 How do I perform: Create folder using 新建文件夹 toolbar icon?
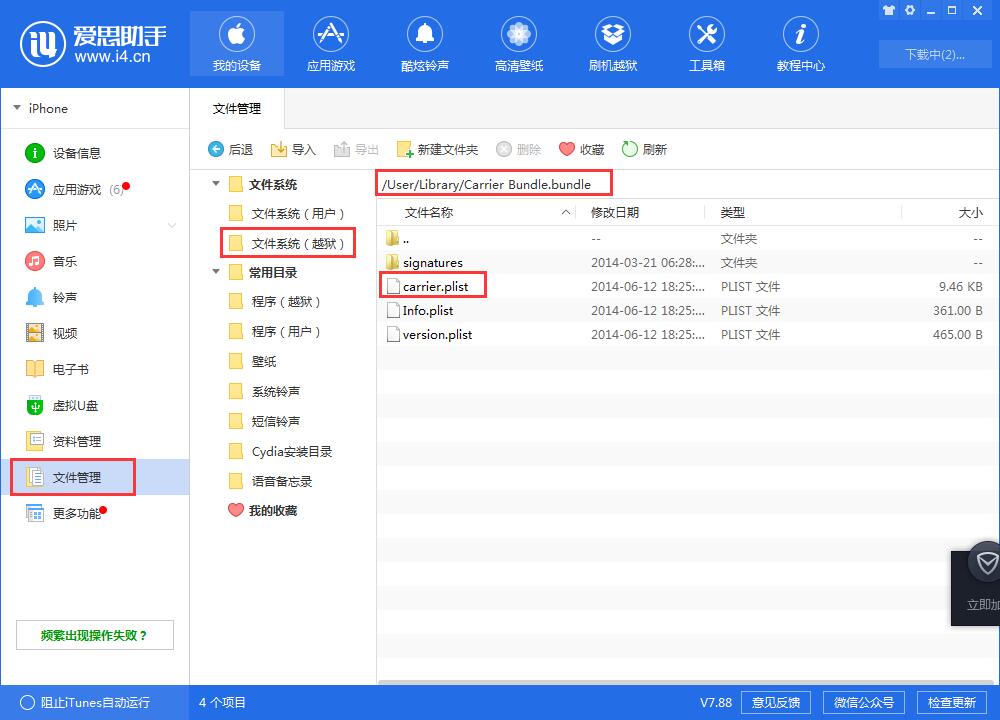tap(405, 149)
